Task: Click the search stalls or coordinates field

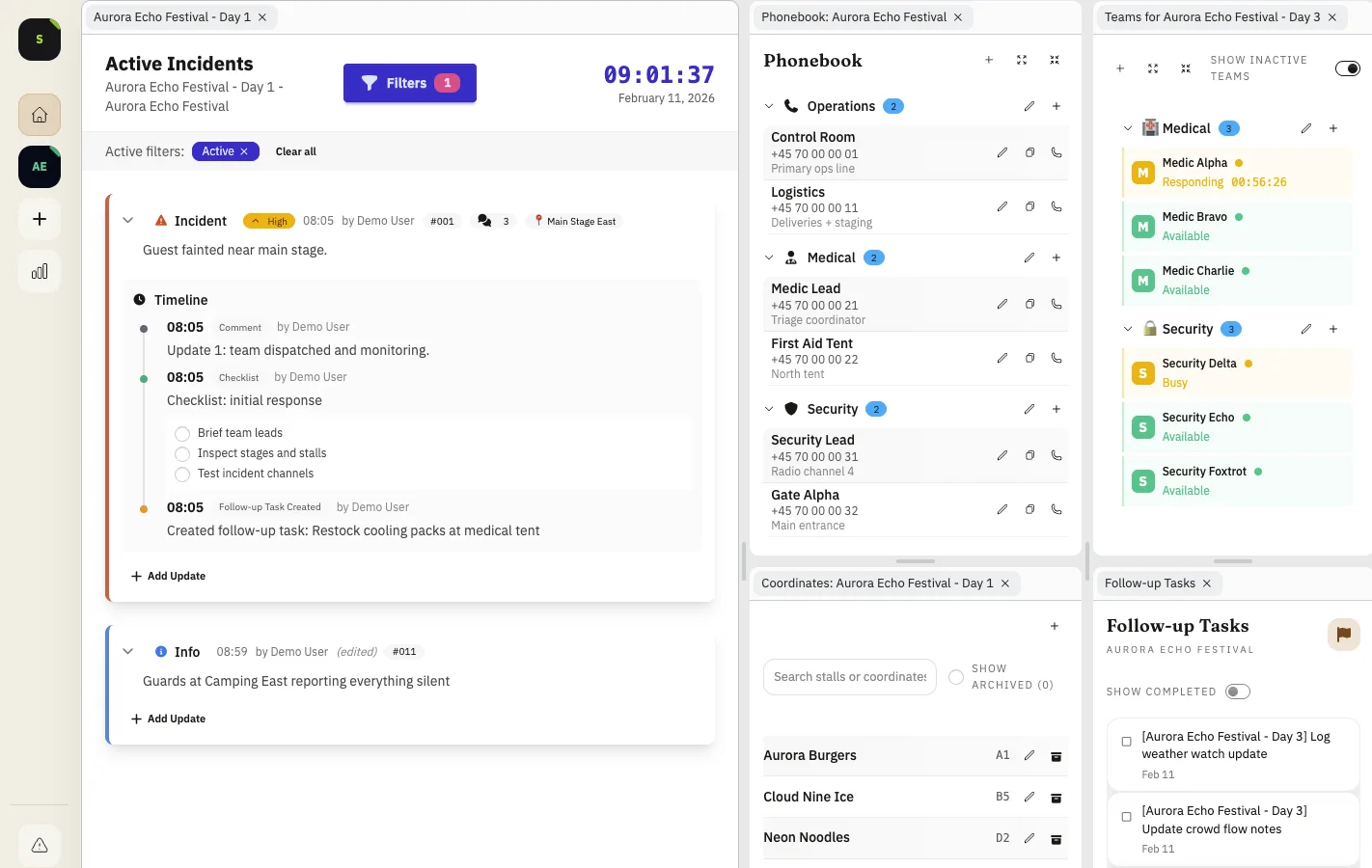Action: [x=849, y=676]
